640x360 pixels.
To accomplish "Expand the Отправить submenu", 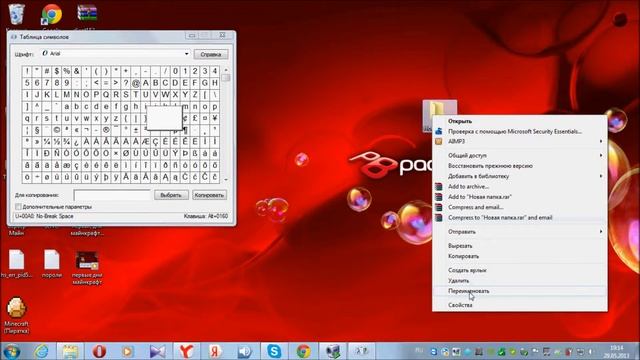I will point(520,232).
